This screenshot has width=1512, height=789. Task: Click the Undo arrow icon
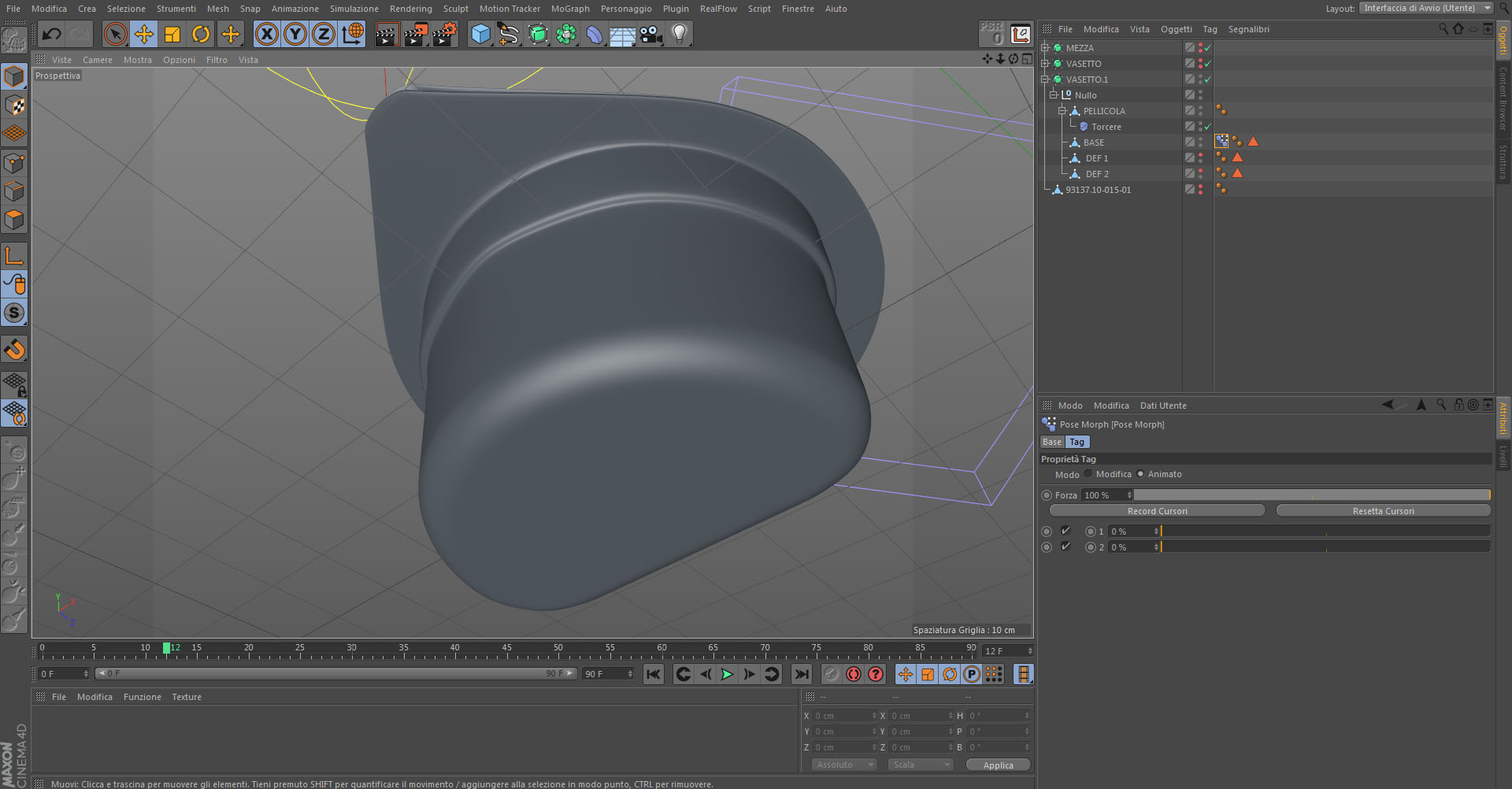(52, 34)
